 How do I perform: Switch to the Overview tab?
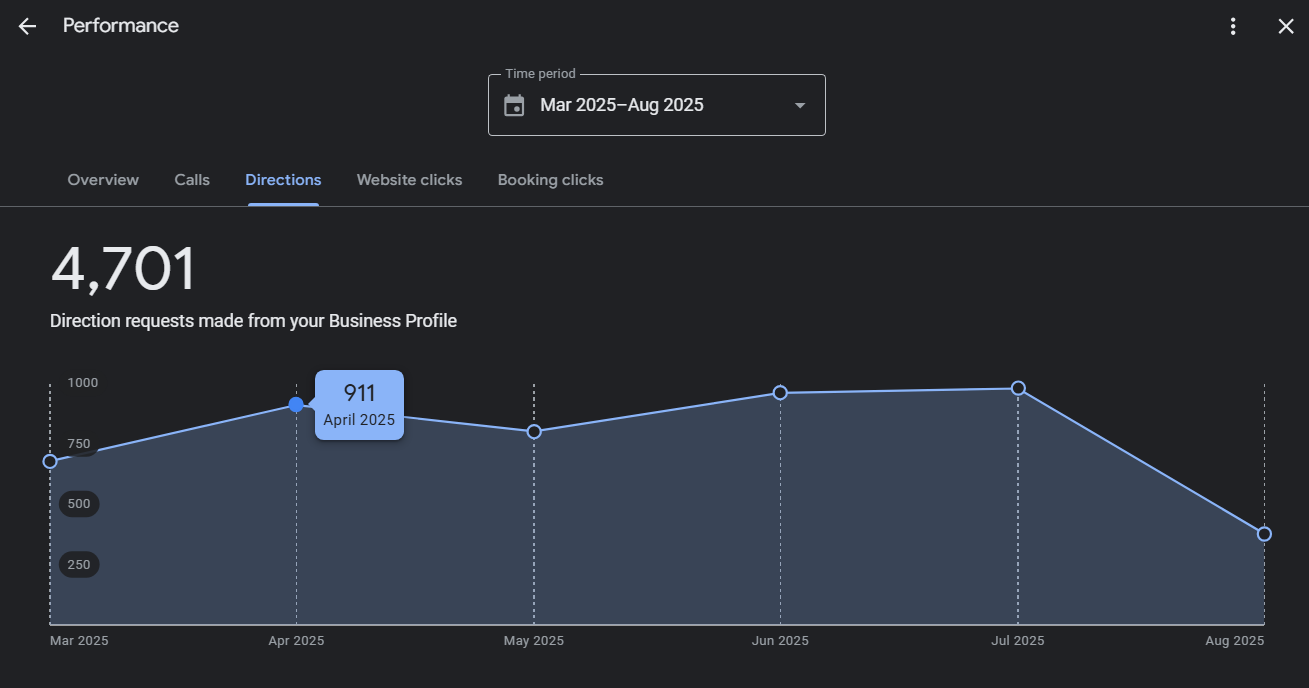(x=103, y=180)
